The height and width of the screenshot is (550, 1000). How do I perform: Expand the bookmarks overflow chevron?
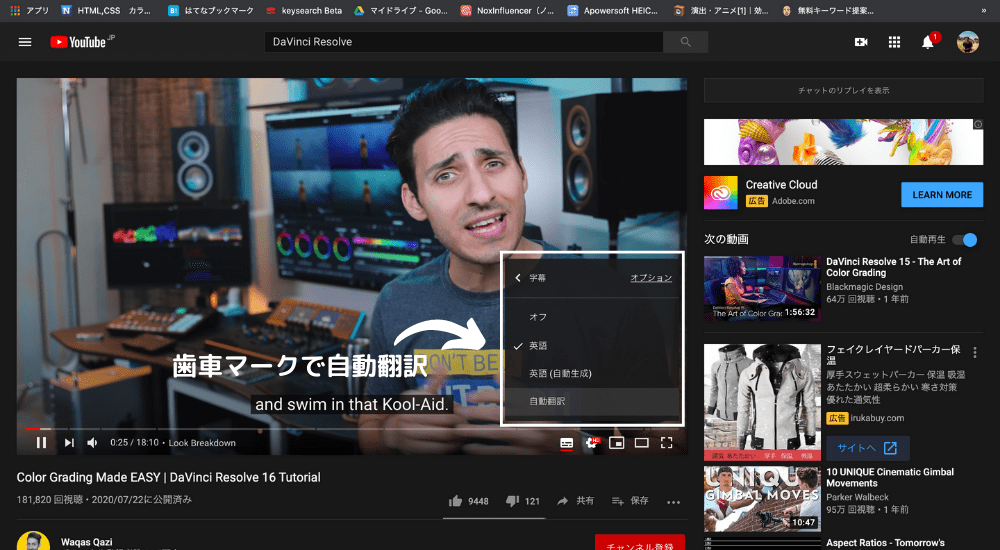click(984, 10)
